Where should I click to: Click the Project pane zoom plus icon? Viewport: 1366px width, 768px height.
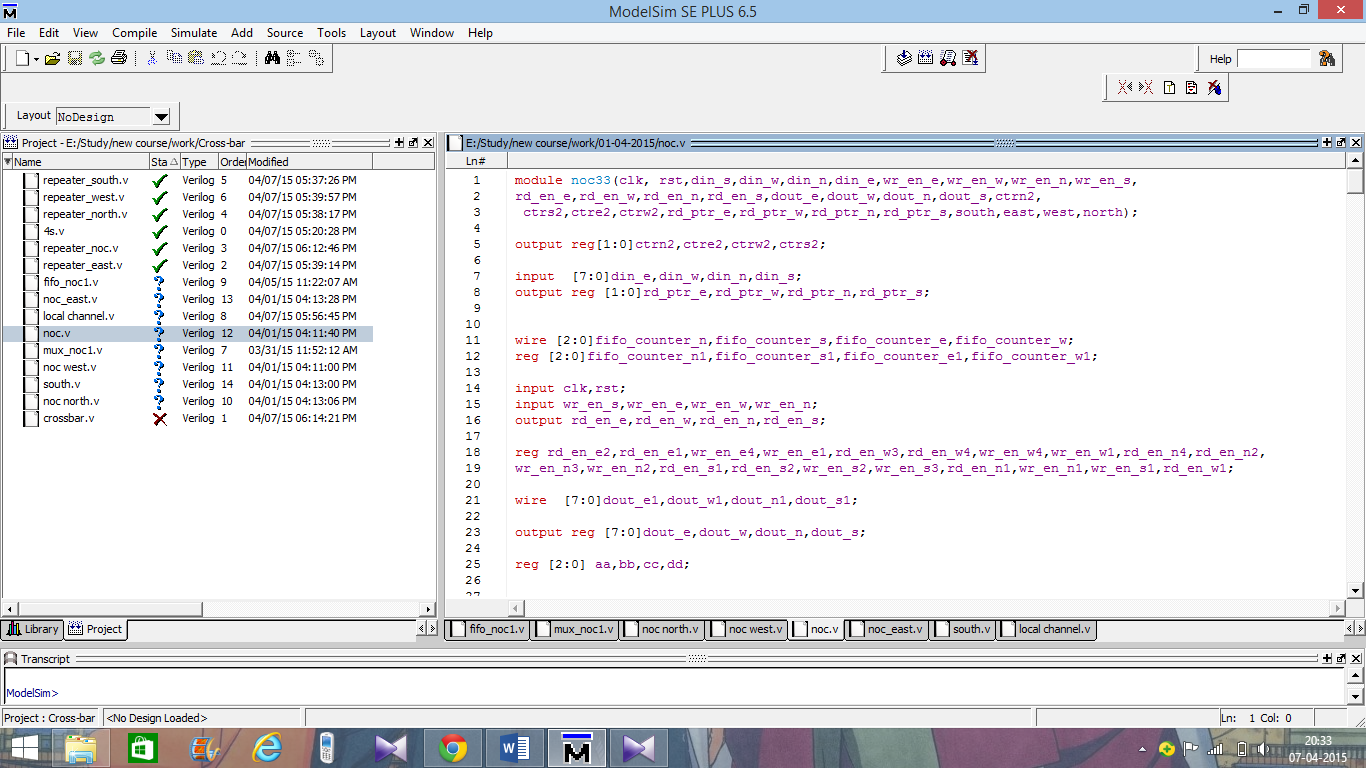pos(399,143)
